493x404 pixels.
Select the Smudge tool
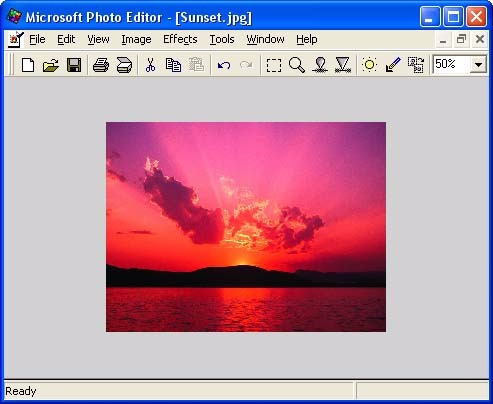coord(320,65)
